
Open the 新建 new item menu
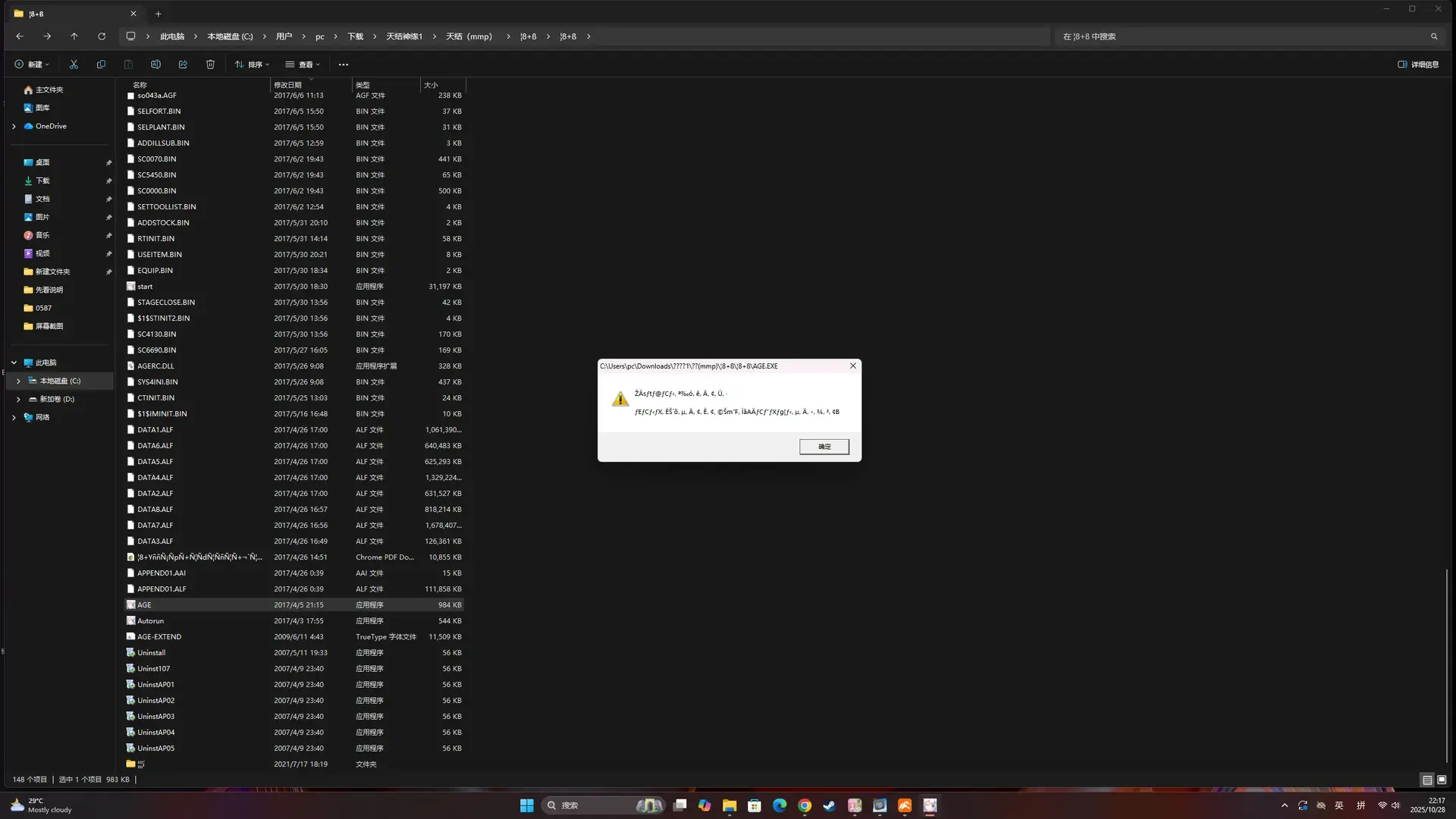point(32,64)
